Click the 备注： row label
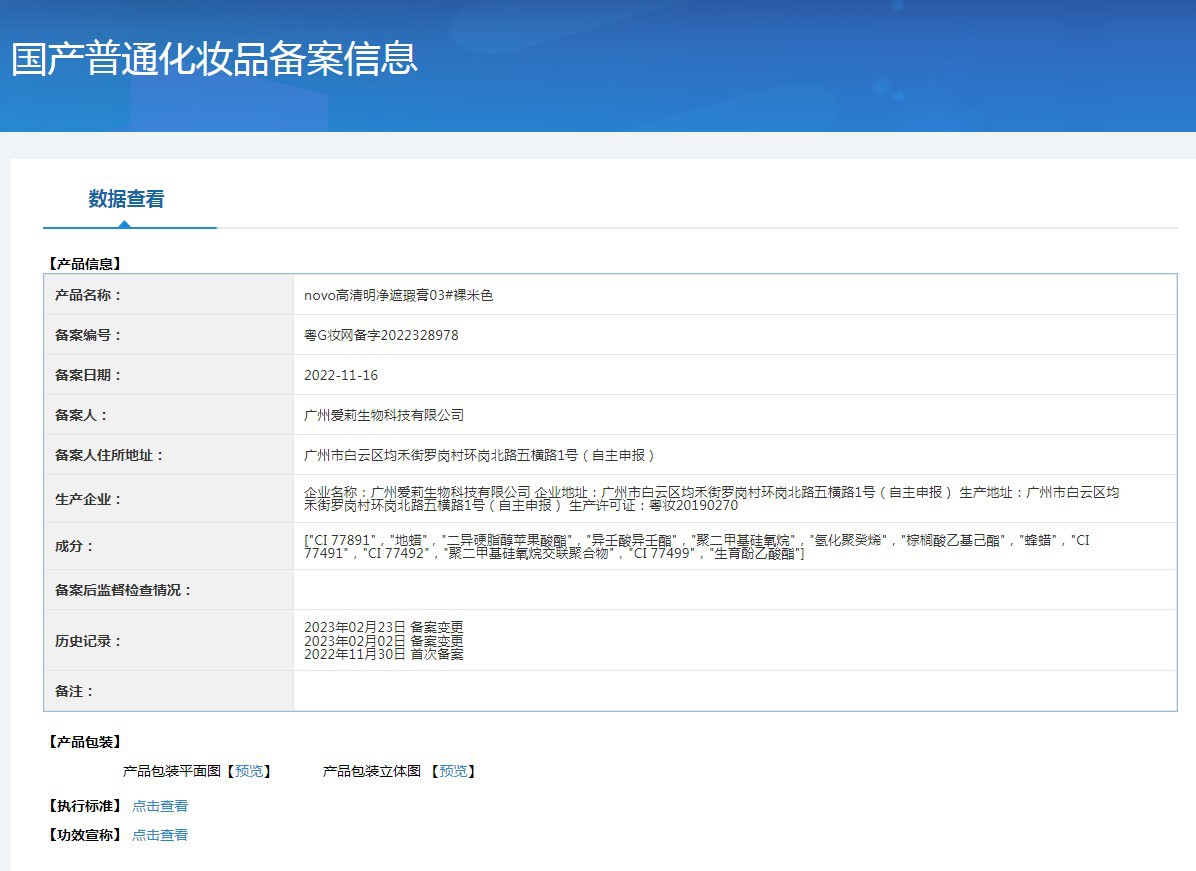Viewport: 1196px width, 871px height. (74, 691)
